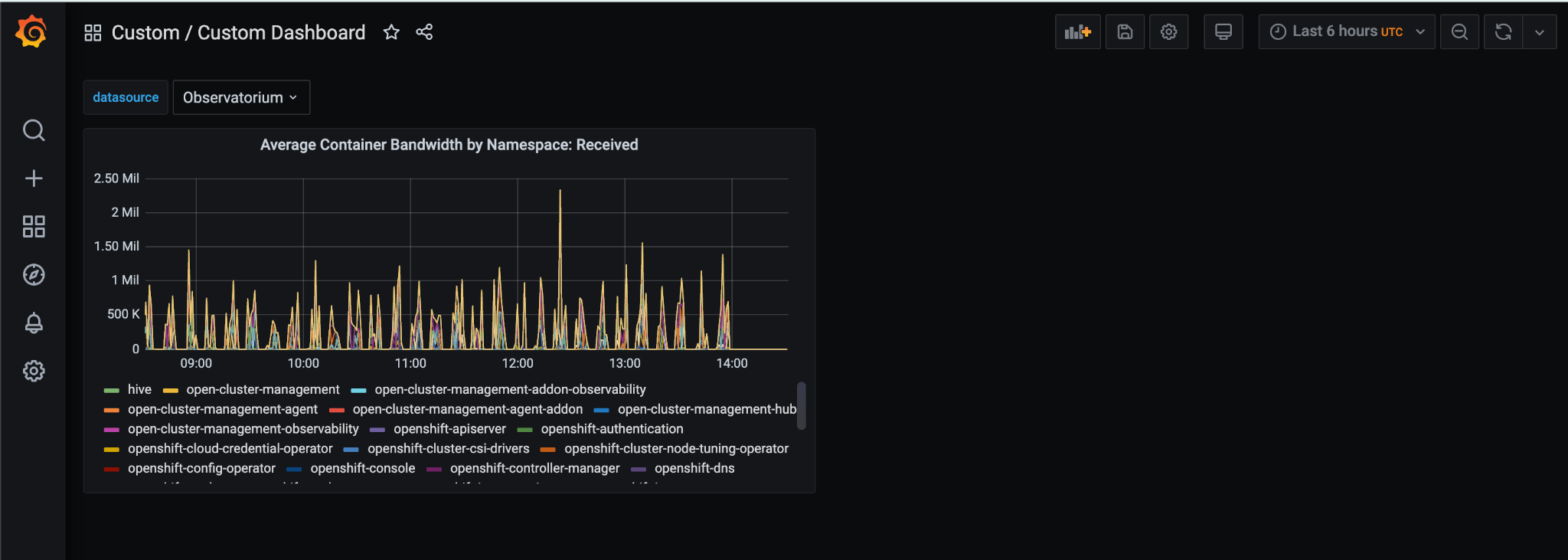Screen dimensions: 1568x560
Task: Open the Alerting bell icon
Action: [x=34, y=323]
